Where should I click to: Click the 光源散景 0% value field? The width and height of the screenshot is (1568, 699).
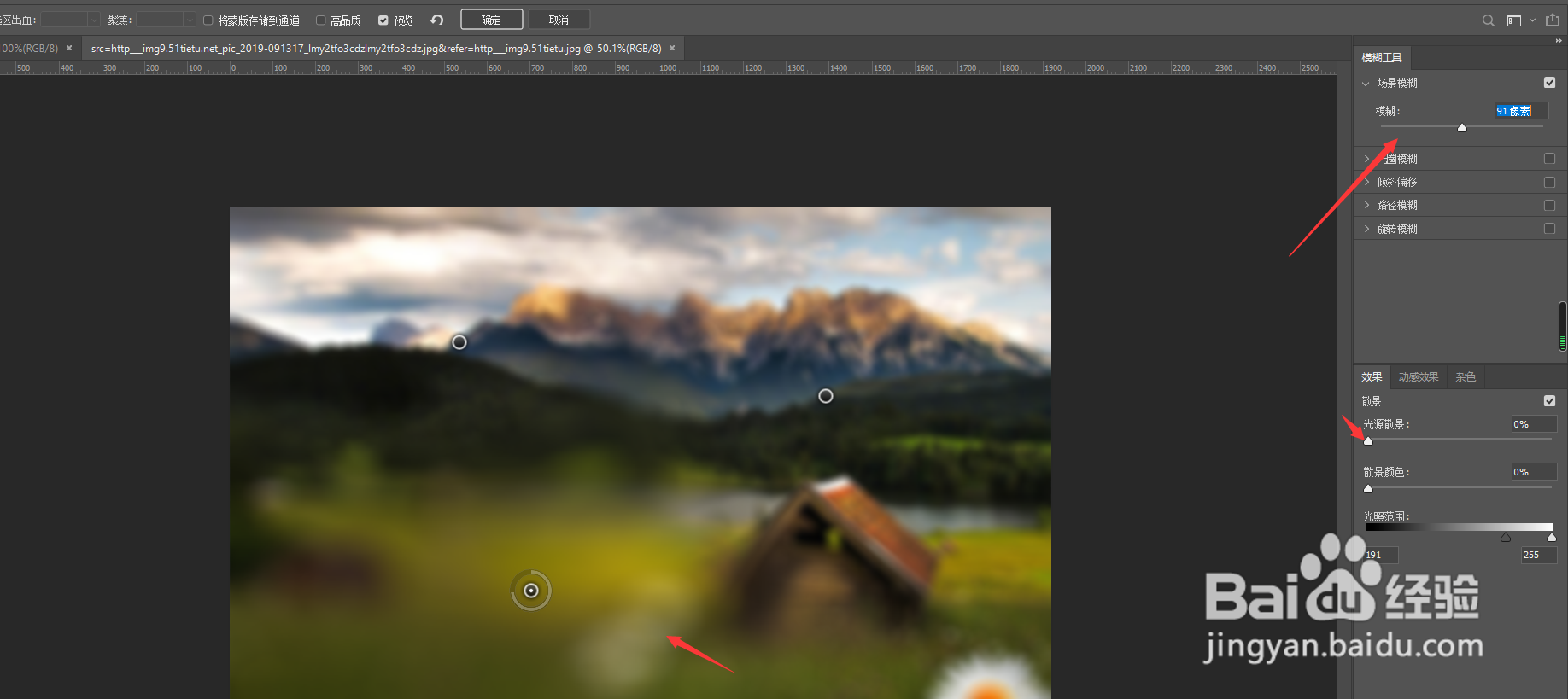[1534, 424]
